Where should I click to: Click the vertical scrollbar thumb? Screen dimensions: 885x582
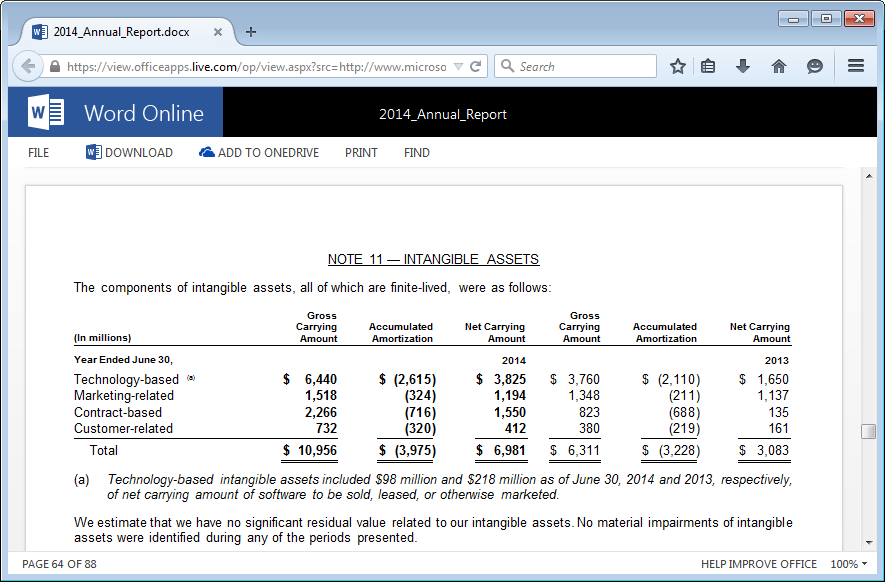click(x=869, y=431)
